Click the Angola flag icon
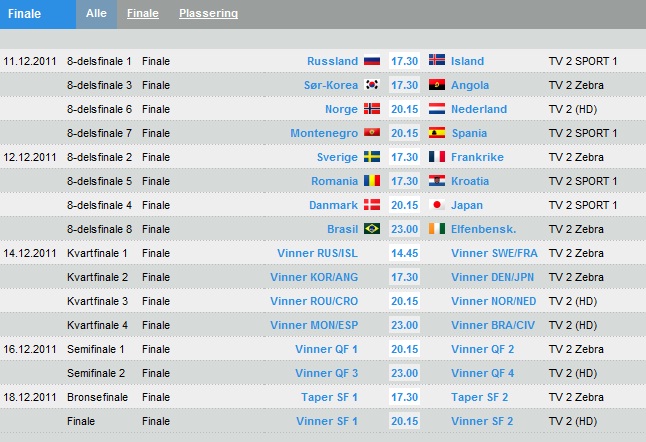Screen dimensions: 646x442 437,85
